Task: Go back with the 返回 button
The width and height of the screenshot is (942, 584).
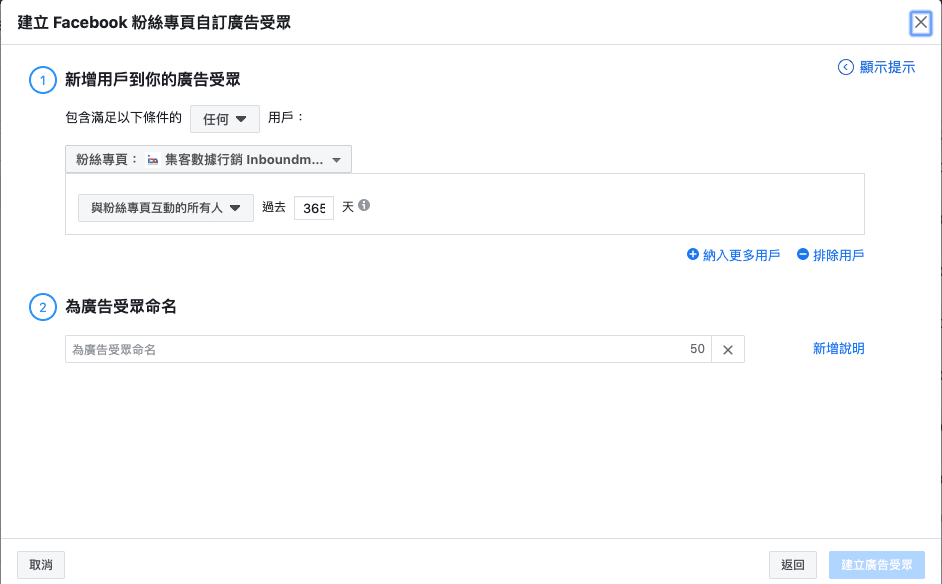Action: coord(792,565)
